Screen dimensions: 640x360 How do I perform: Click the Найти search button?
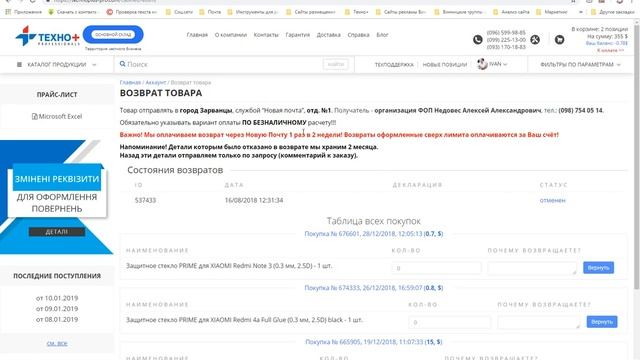pyautogui.click(x=336, y=64)
